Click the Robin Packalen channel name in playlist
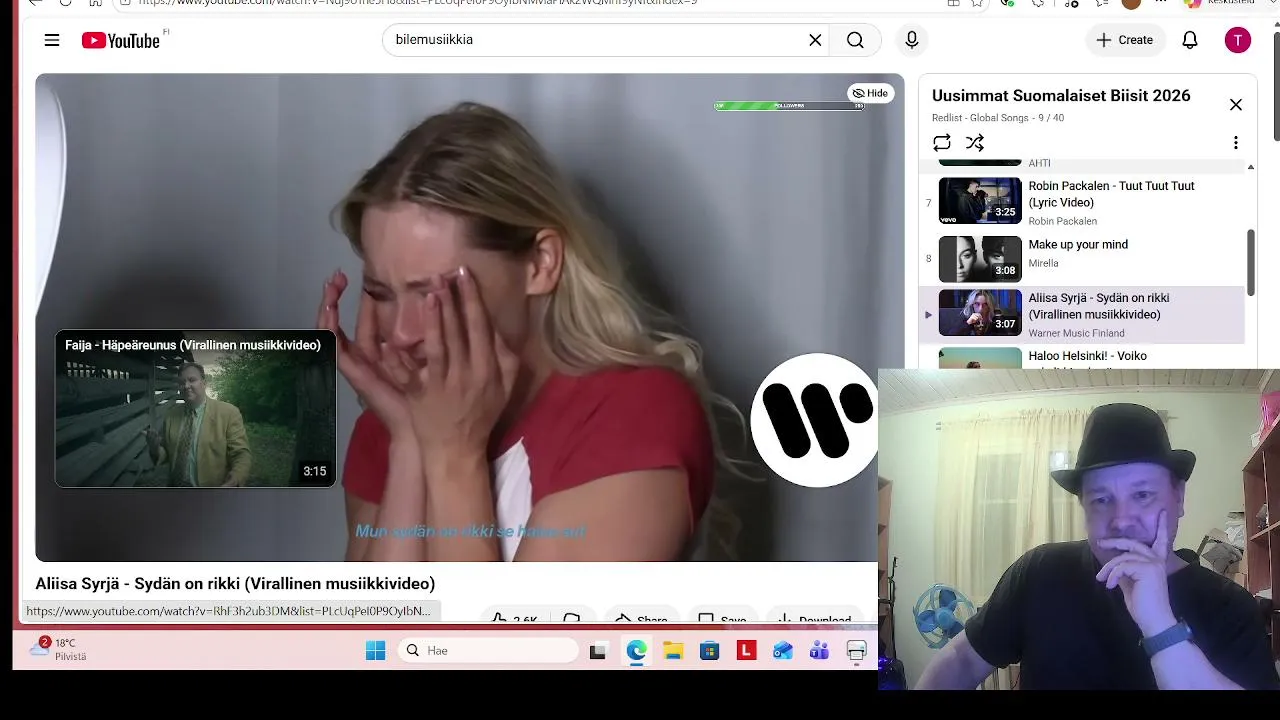The image size is (1280, 720). click(1062, 221)
